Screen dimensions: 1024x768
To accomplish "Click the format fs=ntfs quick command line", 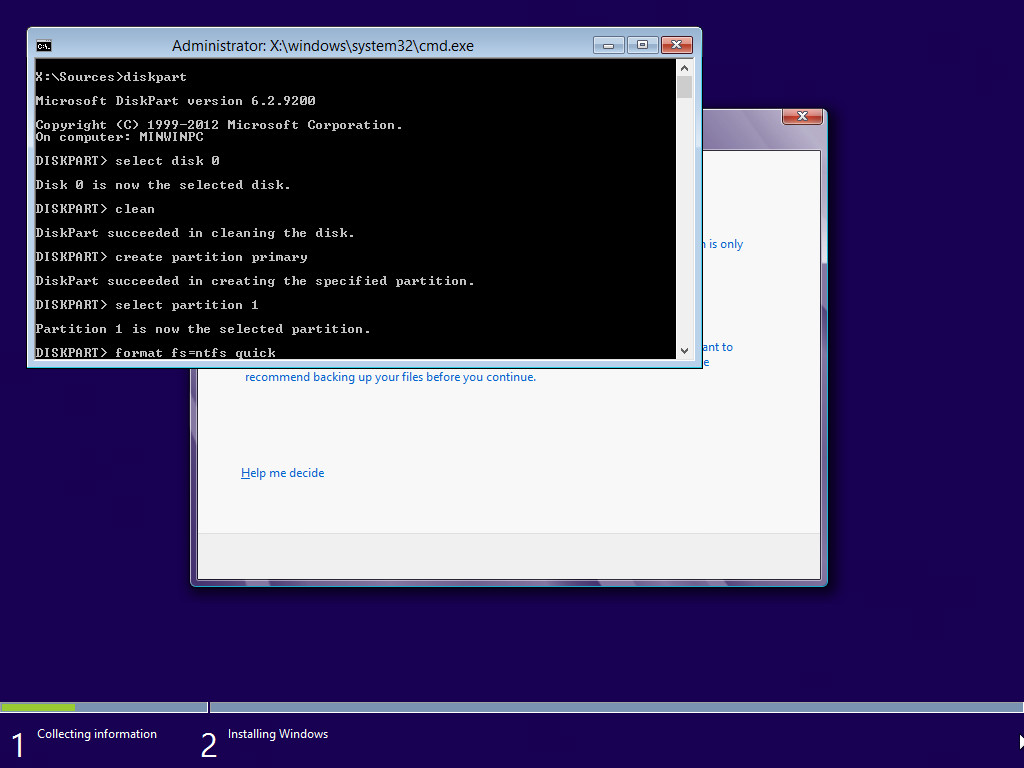I will click(x=155, y=352).
